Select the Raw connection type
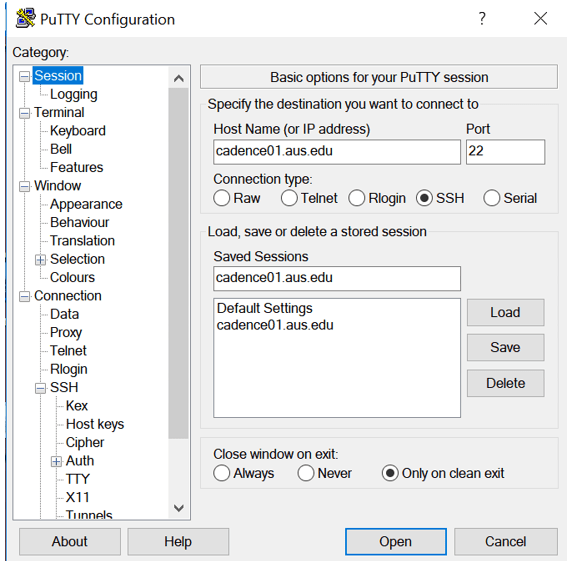 (222, 198)
